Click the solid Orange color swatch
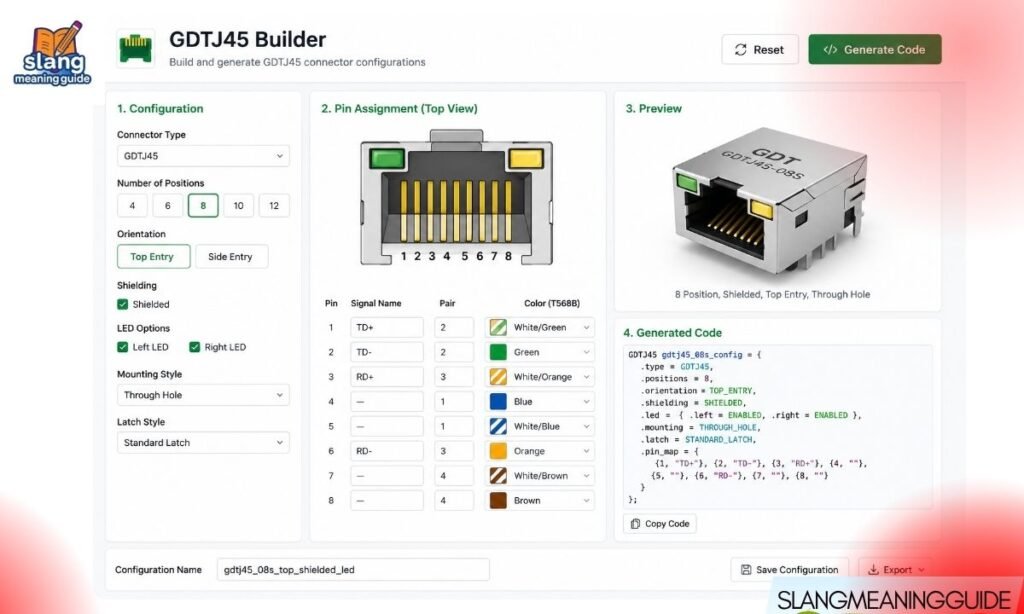Viewport: 1024px width, 614px height. coord(498,451)
